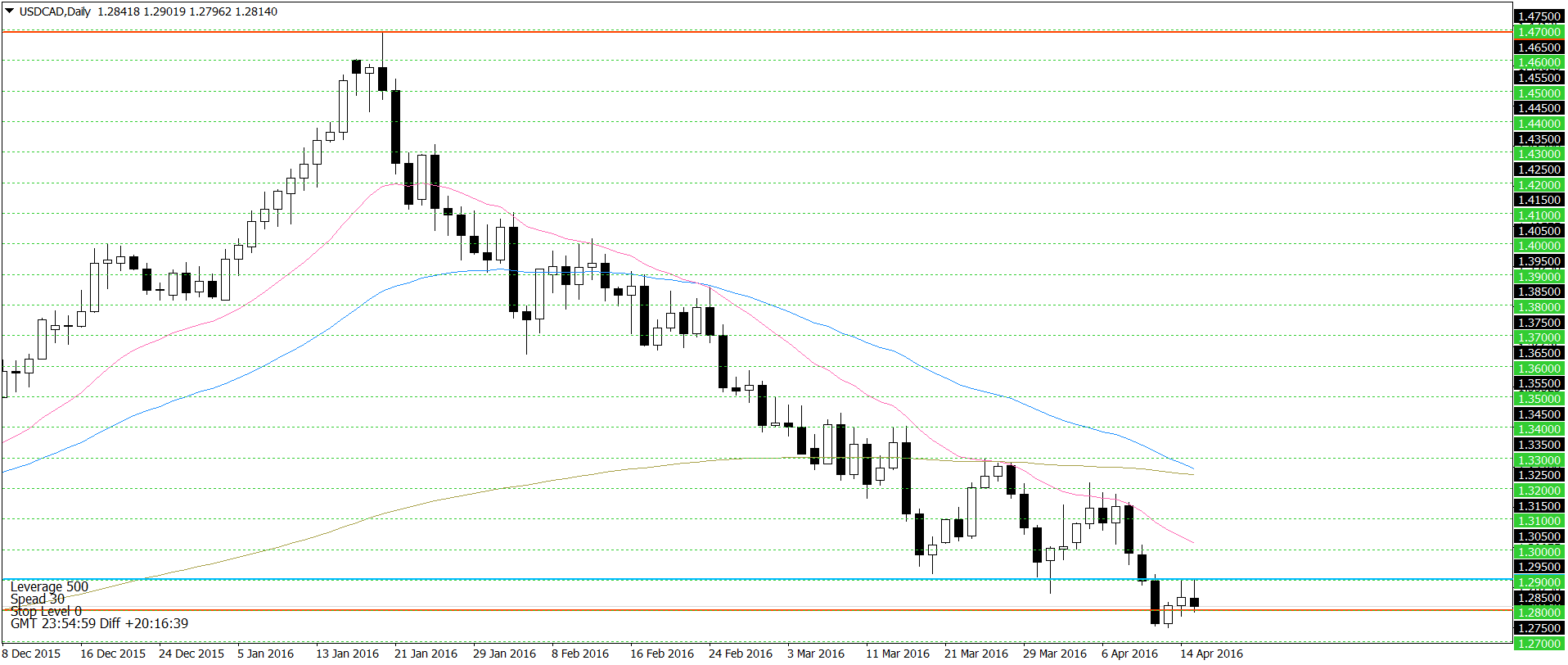Click the OHLC values 1.28418 1.29019 1.27962 1.28140

click(x=187, y=11)
